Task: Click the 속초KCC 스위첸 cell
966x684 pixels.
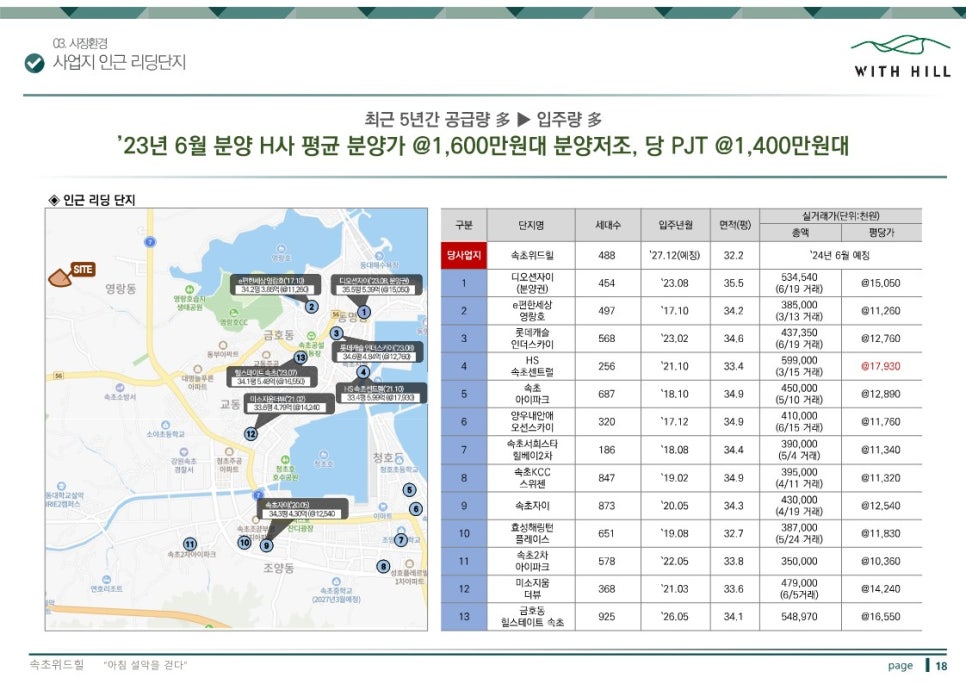Action: [531, 478]
